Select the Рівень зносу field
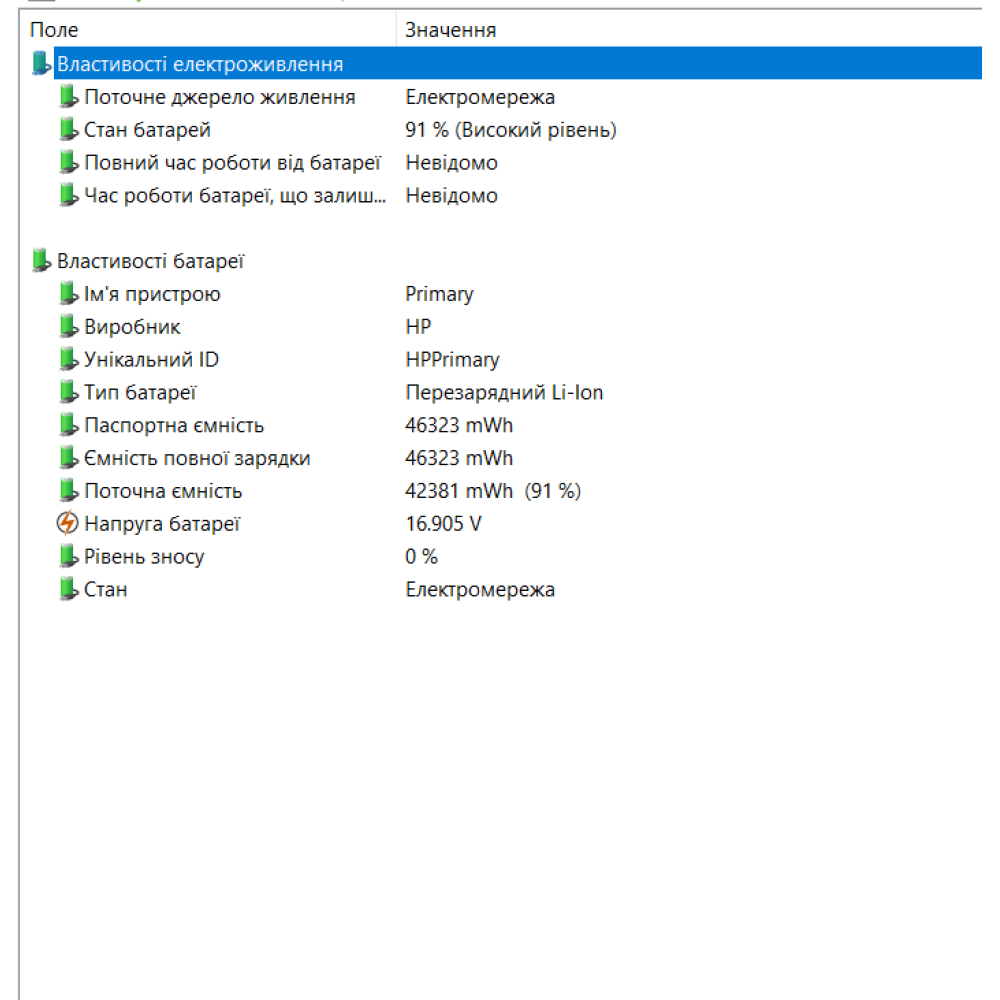 point(143,556)
